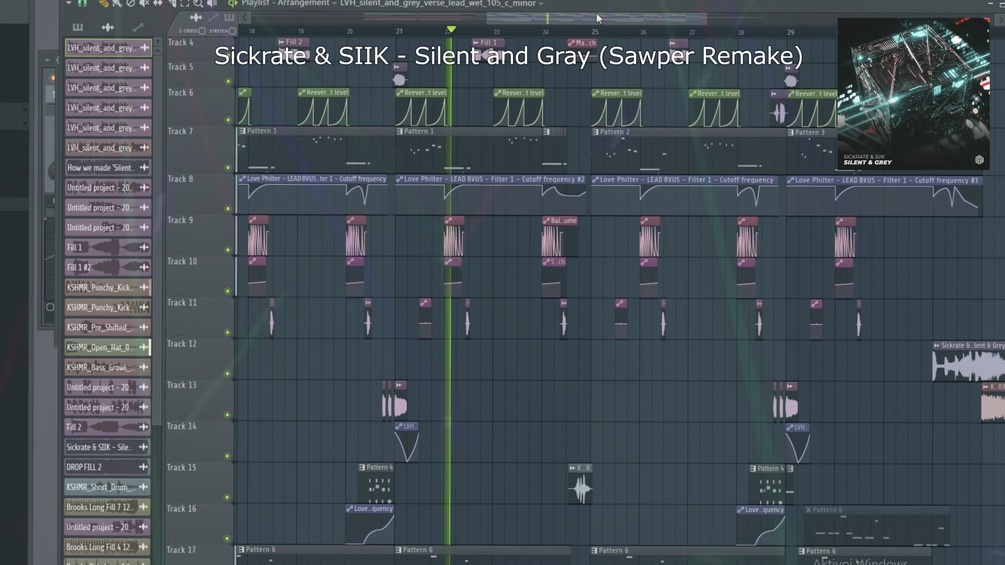The width and height of the screenshot is (1005, 565).
Task: Open the Arrangement dropdown arrow in title
Action: [x=334, y=4]
